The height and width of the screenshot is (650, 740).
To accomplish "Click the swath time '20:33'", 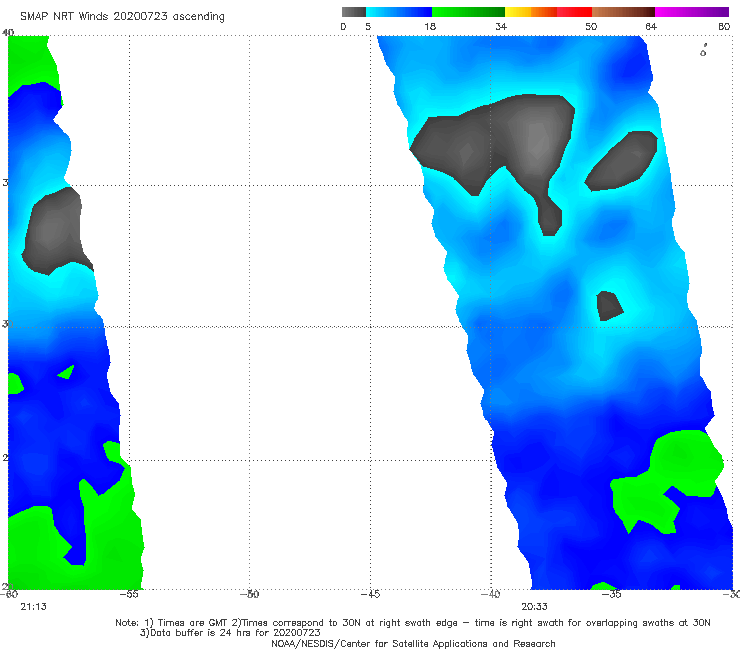I will pos(534,607).
